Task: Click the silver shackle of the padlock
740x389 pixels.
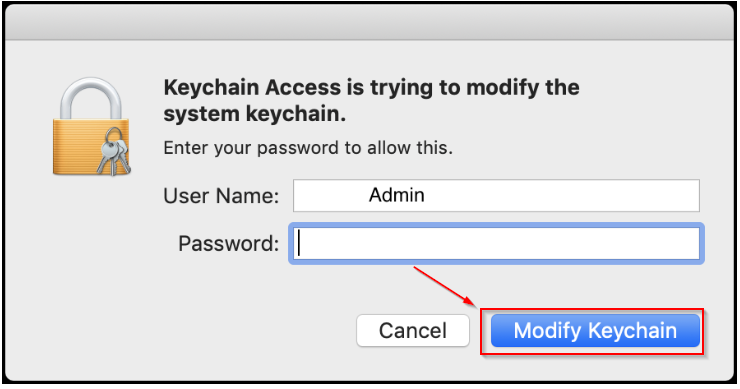Action: 91,98
